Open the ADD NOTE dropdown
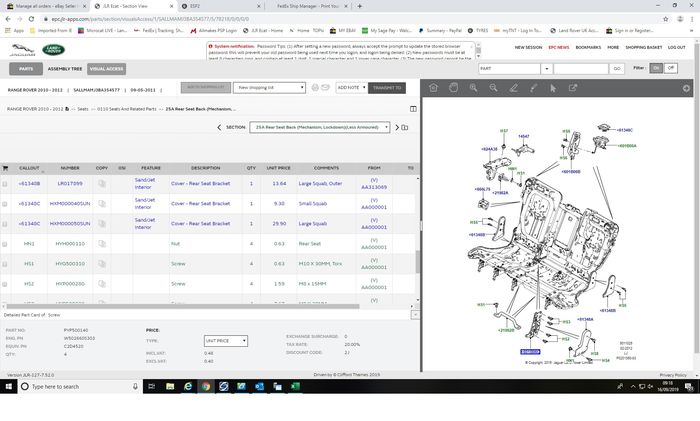Image resolution: width=700 pixels, height=421 pixels. [351, 88]
